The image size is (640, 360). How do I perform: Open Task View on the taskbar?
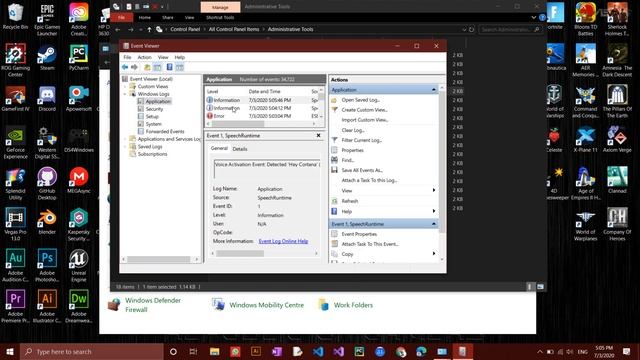click(x=193, y=351)
